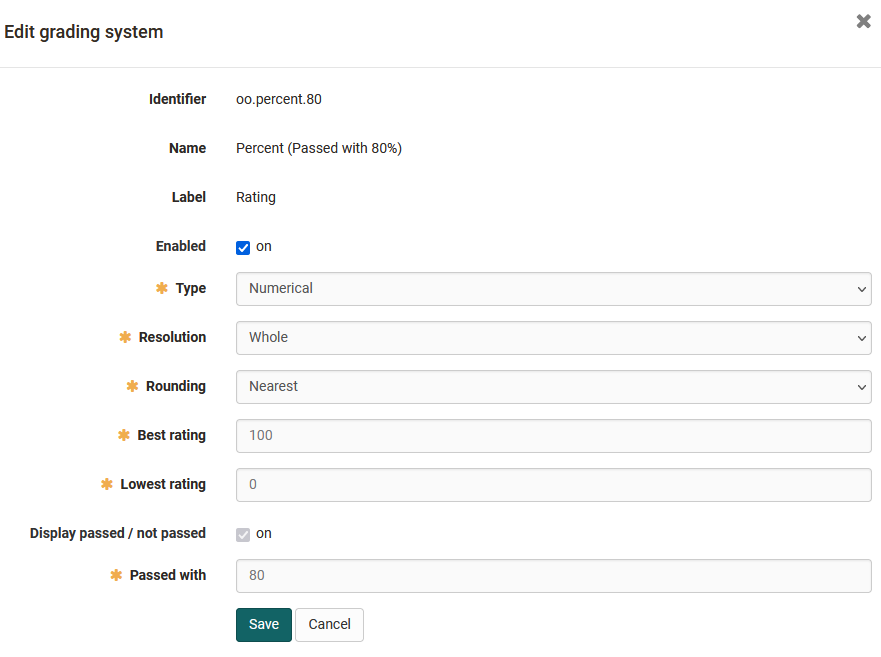Screen dimensions: 881x657
Task: Click the mandatory asterisk beside Type
Action: (162, 288)
